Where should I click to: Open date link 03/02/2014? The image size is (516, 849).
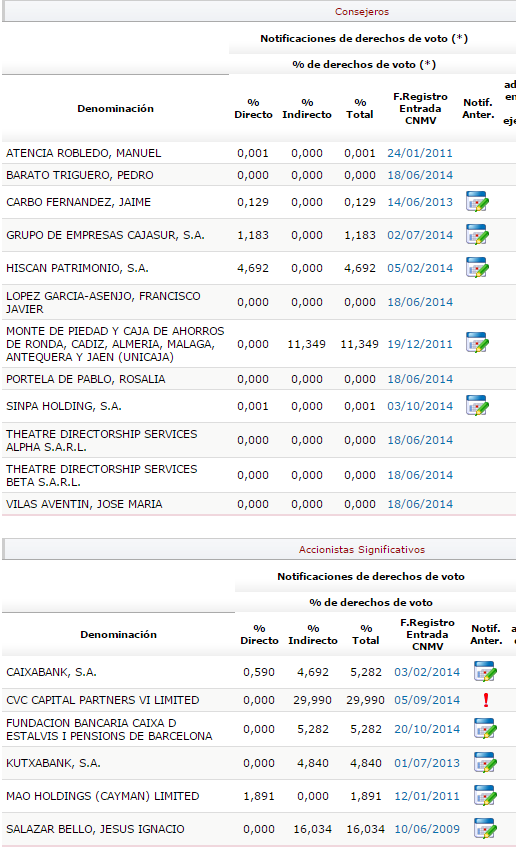(427, 672)
